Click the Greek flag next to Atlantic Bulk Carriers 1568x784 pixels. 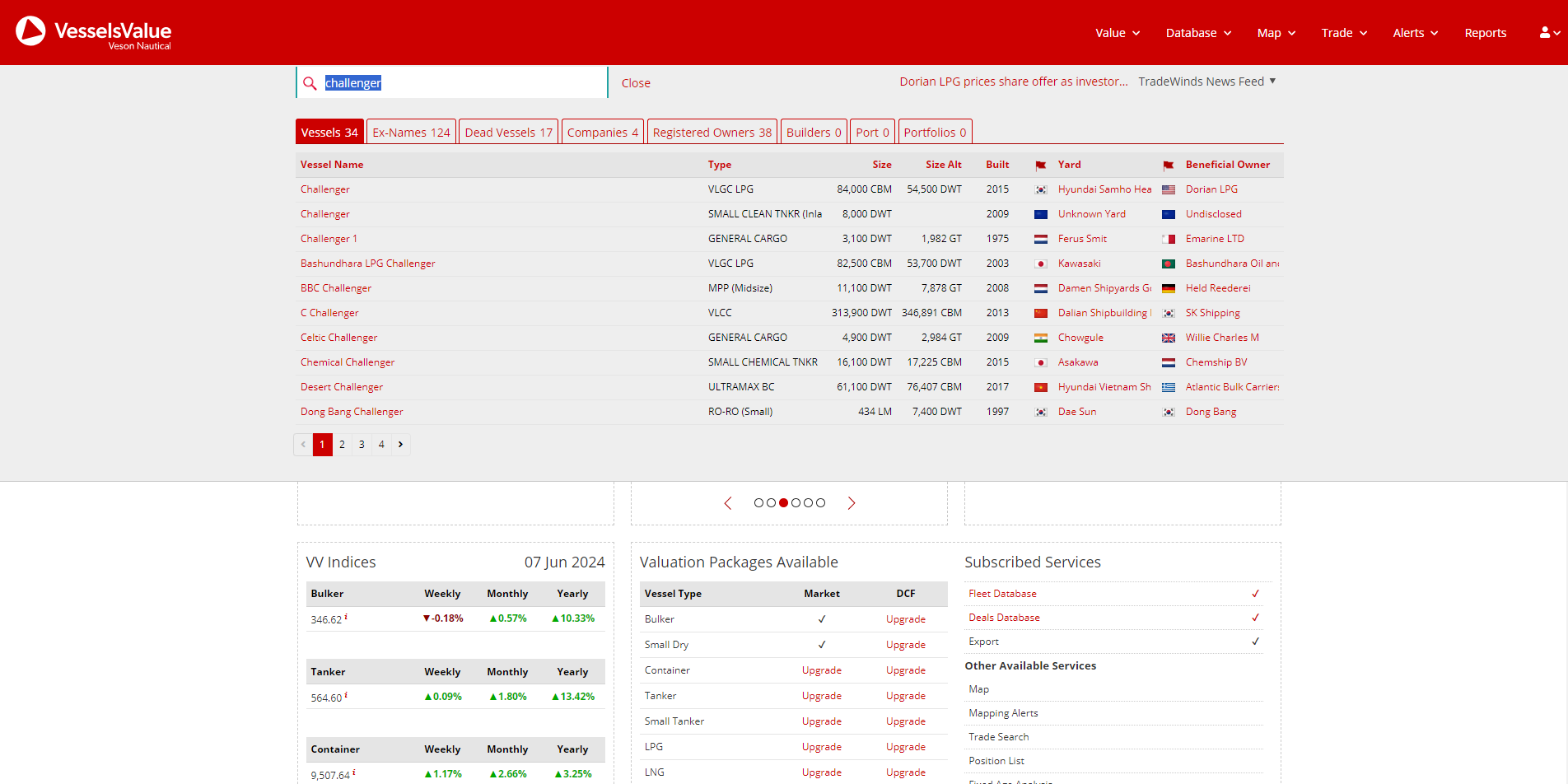pyautogui.click(x=1169, y=387)
